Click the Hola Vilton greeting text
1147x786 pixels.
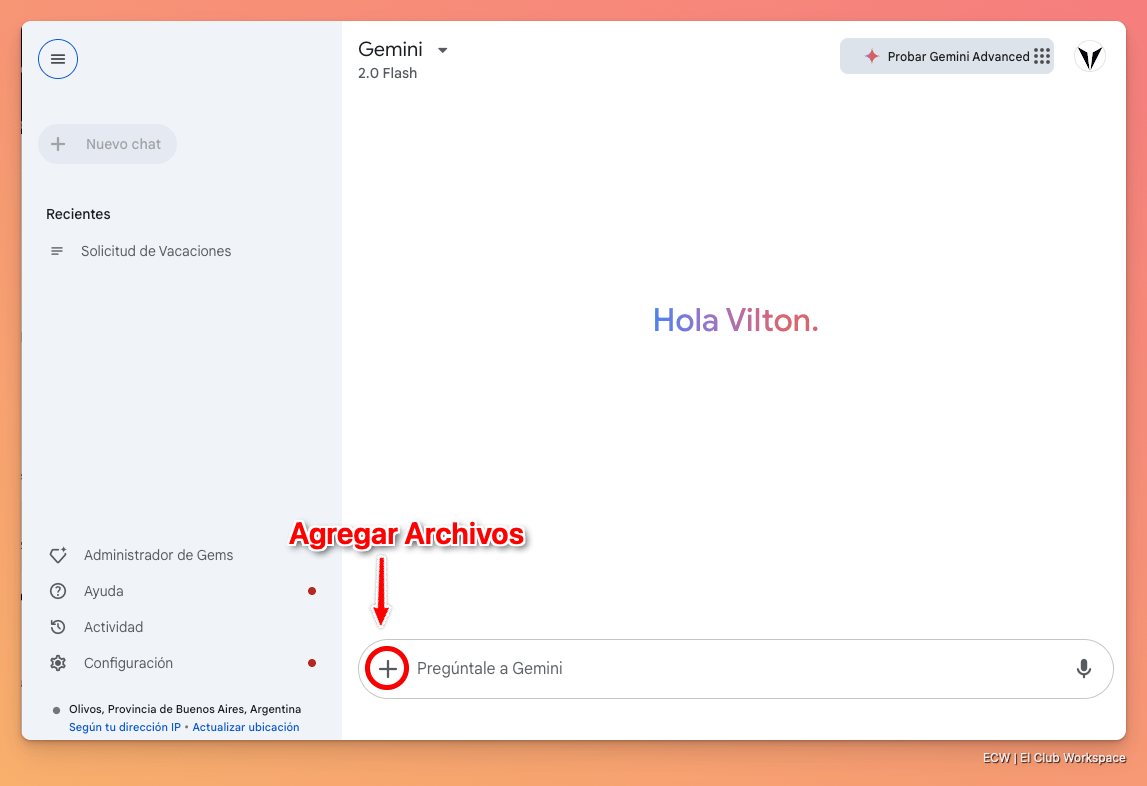coord(735,321)
